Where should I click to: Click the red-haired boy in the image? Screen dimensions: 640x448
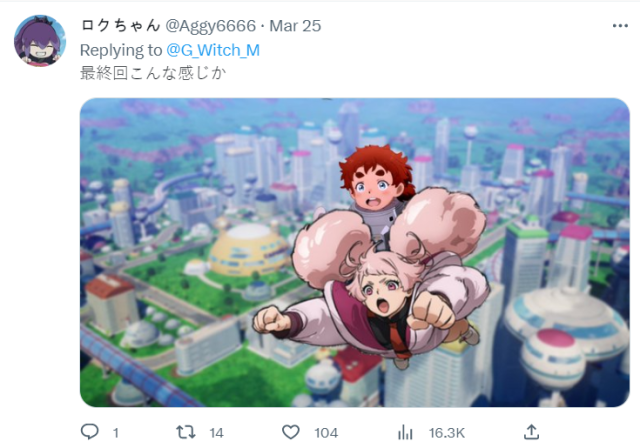coord(376,184)
